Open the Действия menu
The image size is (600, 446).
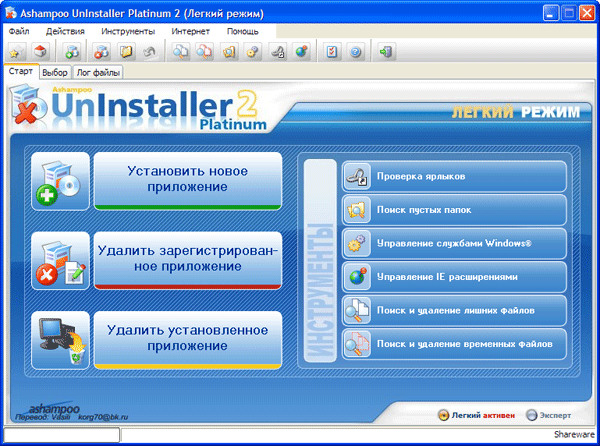[x=65, y=31]
